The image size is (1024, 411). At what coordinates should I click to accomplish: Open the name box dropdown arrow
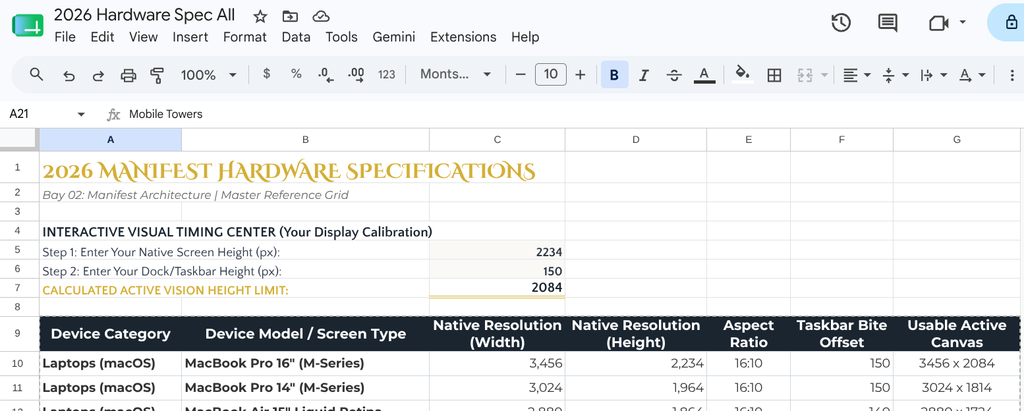[81, 114]
